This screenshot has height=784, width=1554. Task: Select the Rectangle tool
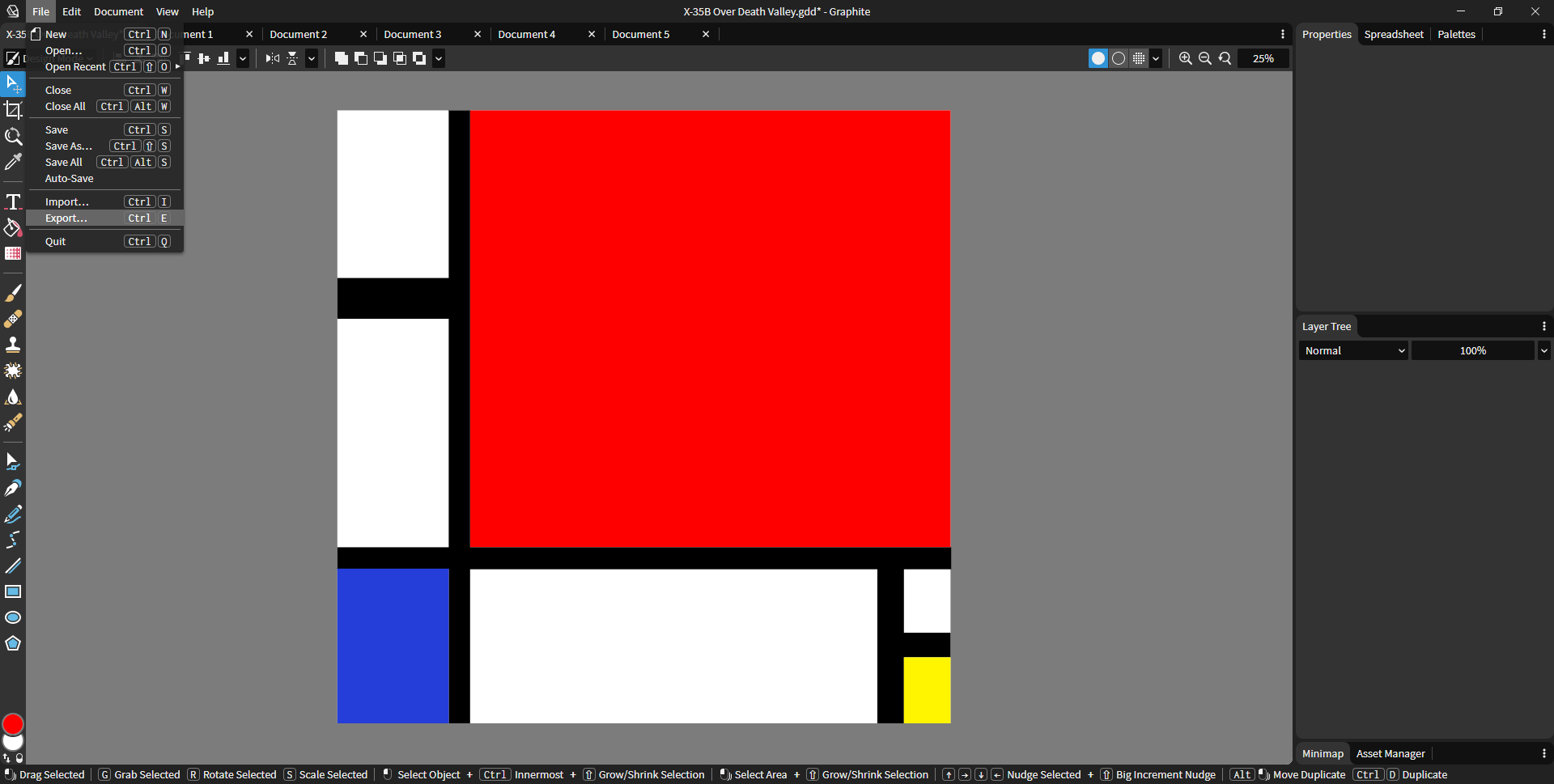(13, 591)
